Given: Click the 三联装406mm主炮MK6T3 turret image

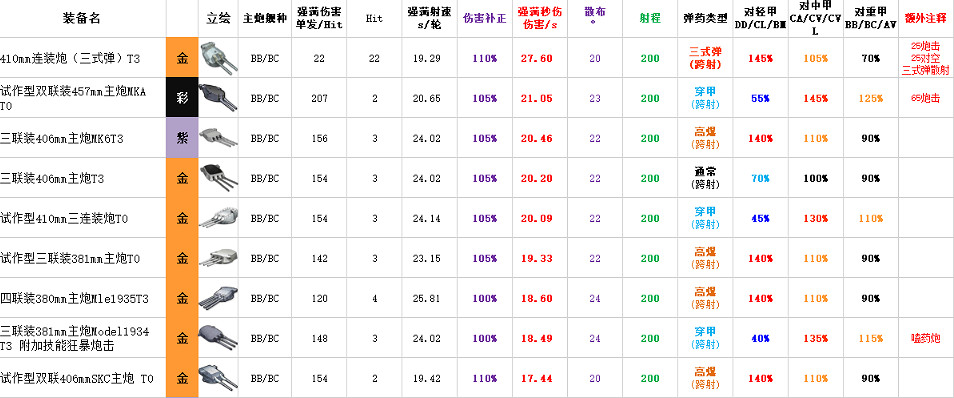Looking at the screenshot, I should 217,138.
